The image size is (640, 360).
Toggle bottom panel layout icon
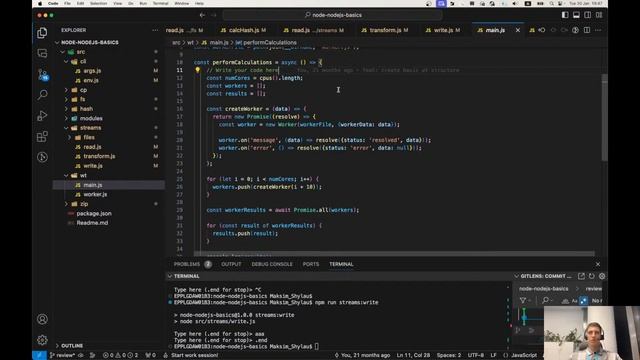click(576, 15)
